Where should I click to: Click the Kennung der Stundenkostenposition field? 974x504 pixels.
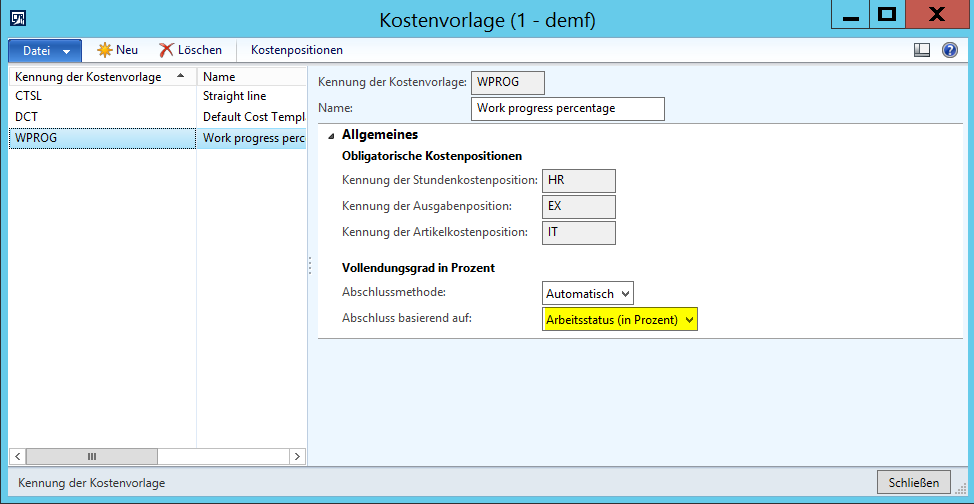(579, 180)
